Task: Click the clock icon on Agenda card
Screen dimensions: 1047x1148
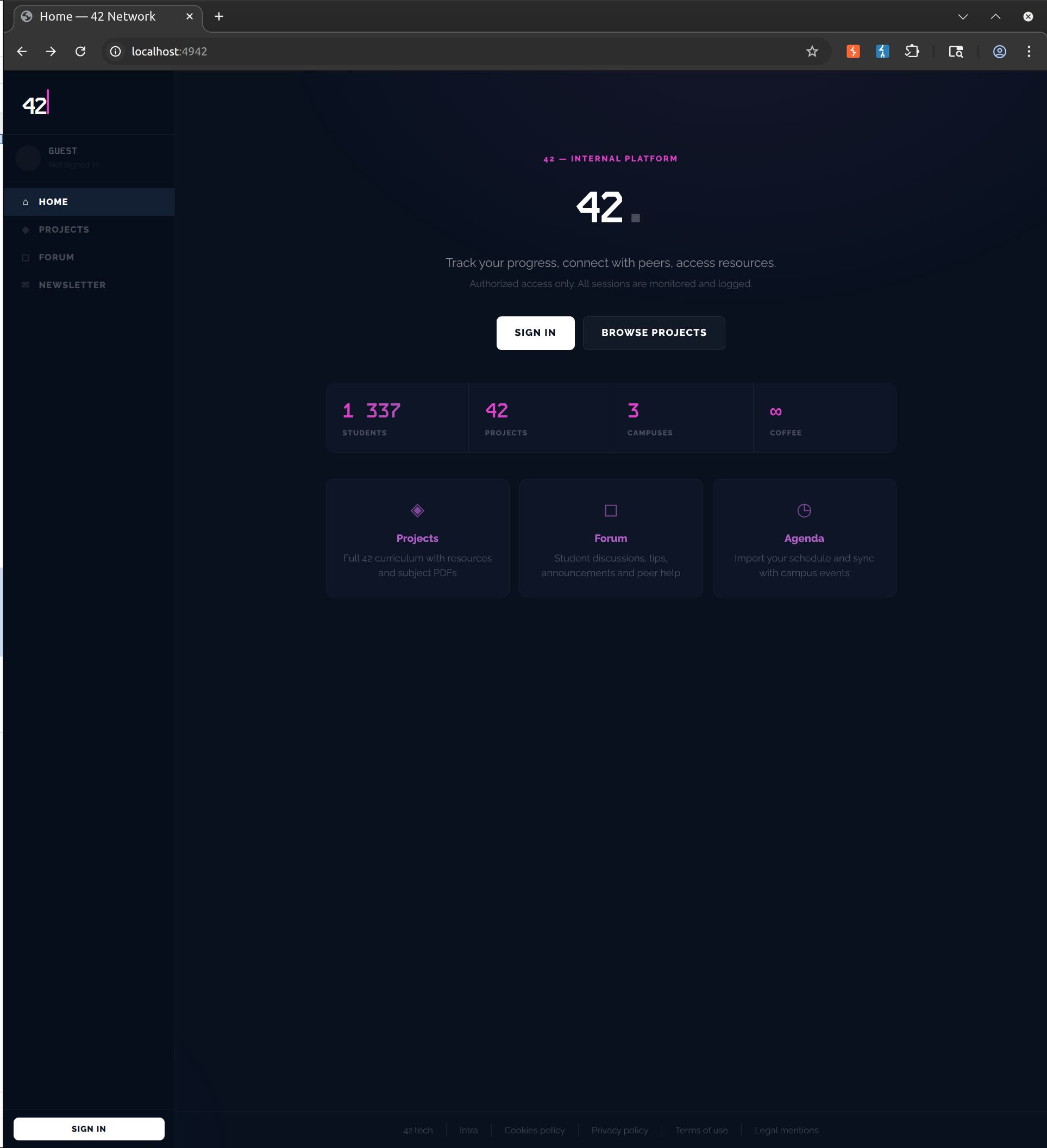Action: (804, 511)
